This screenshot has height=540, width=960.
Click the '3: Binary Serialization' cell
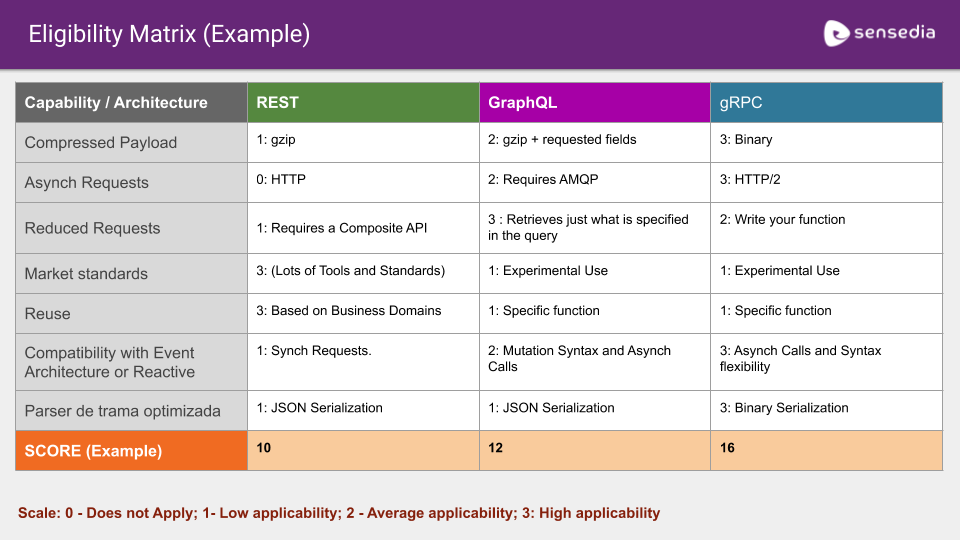tap(827, 411)
